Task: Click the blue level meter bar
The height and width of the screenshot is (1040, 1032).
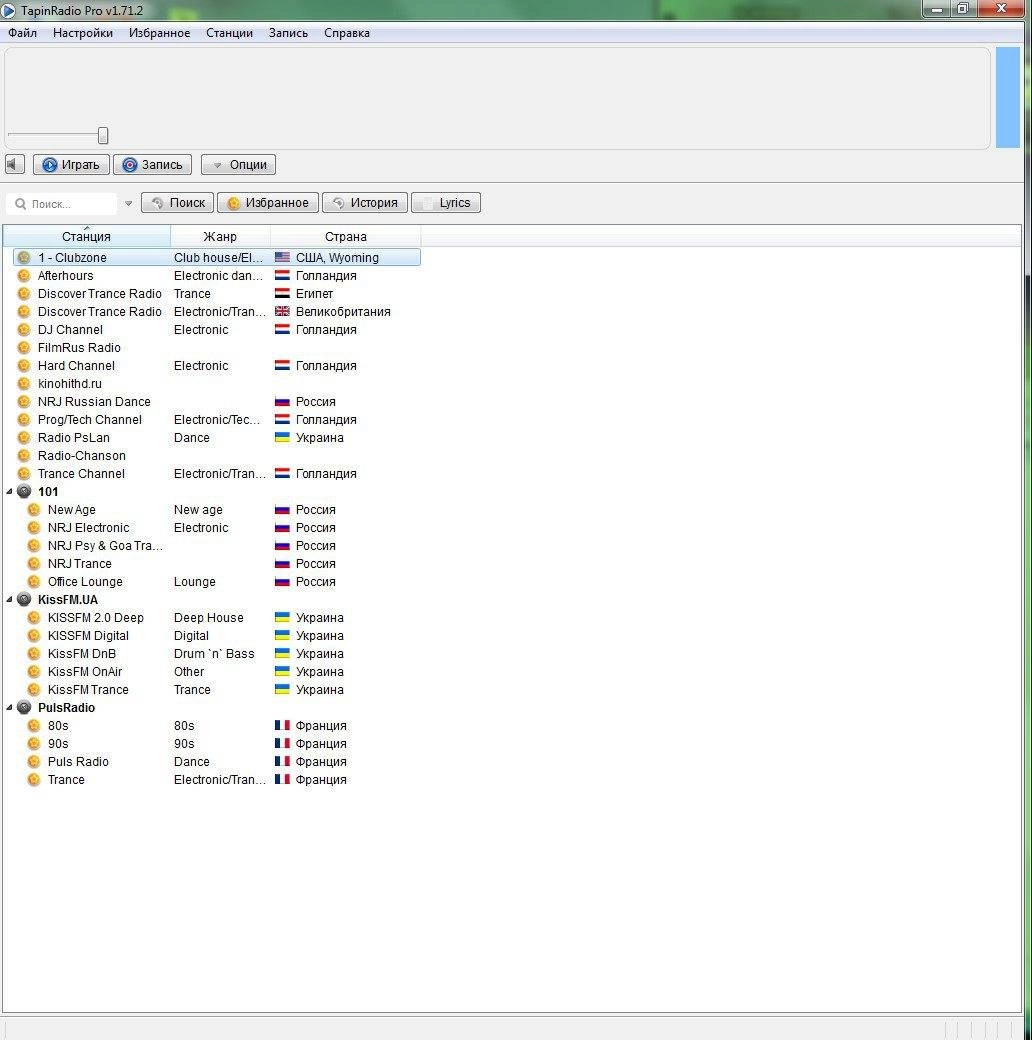Action: point(1007,97)
